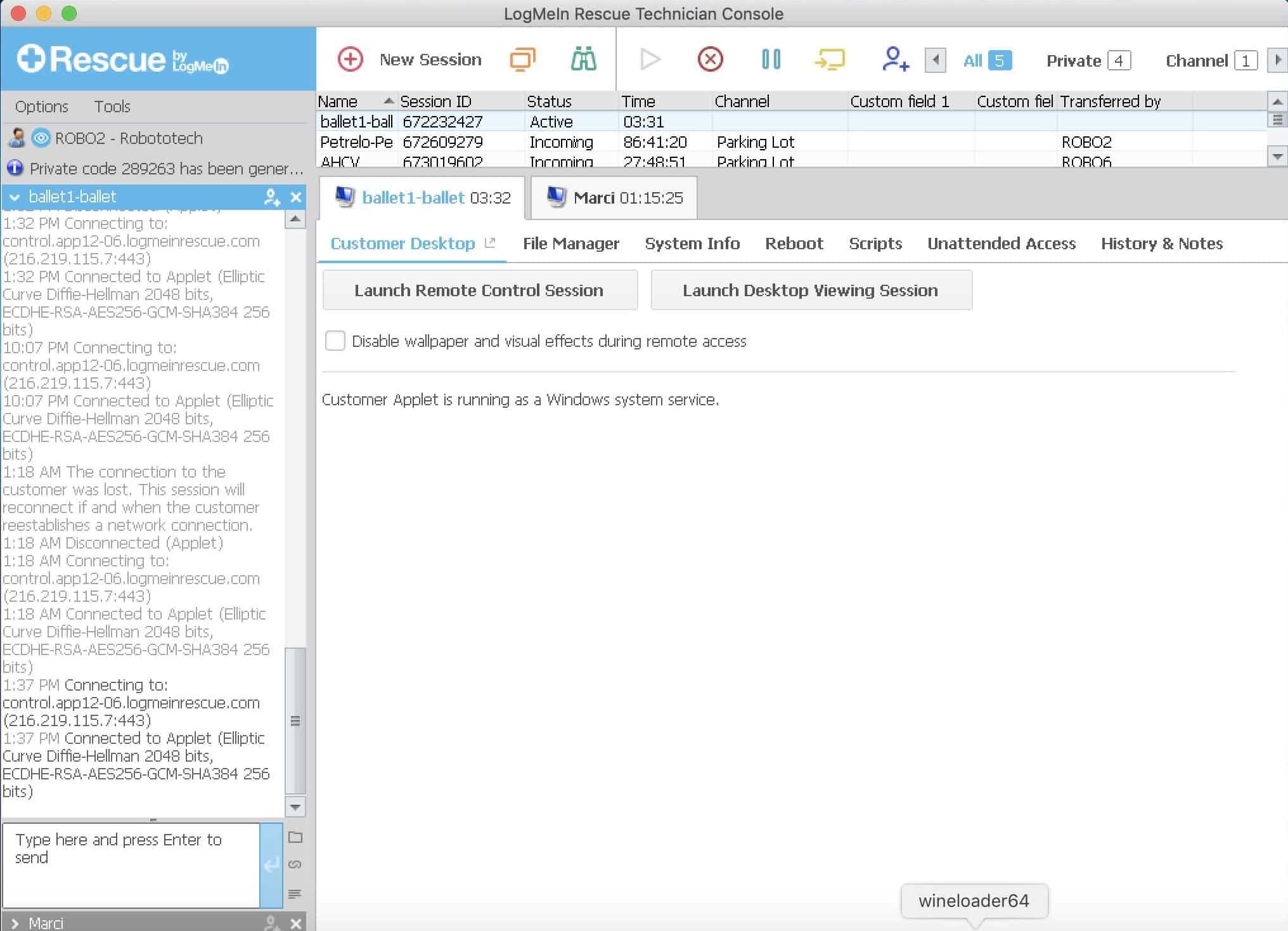
Task: Click Session ID column header
Action: [461, 101]
